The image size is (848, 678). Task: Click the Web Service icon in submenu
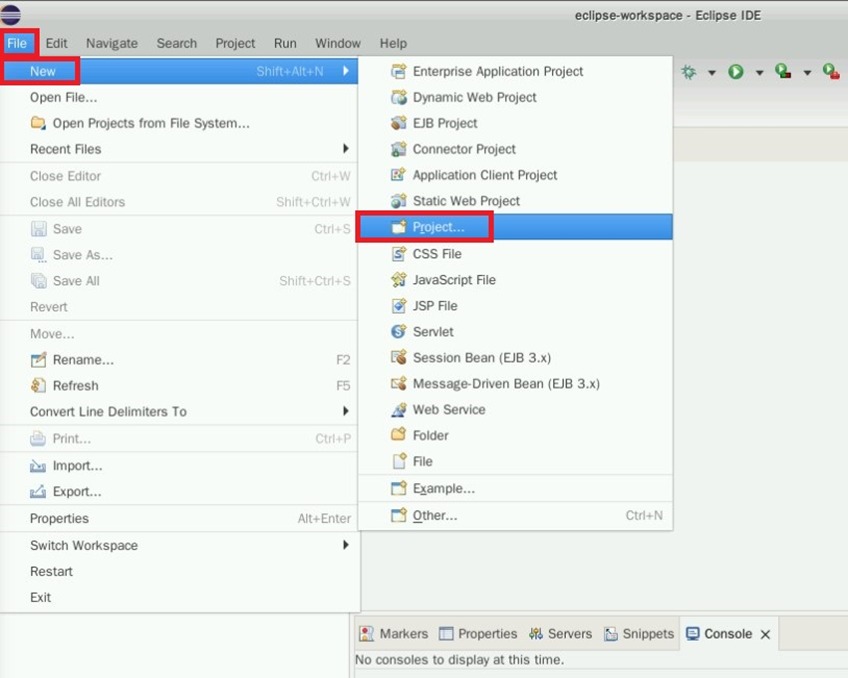(x=397, y=409)
